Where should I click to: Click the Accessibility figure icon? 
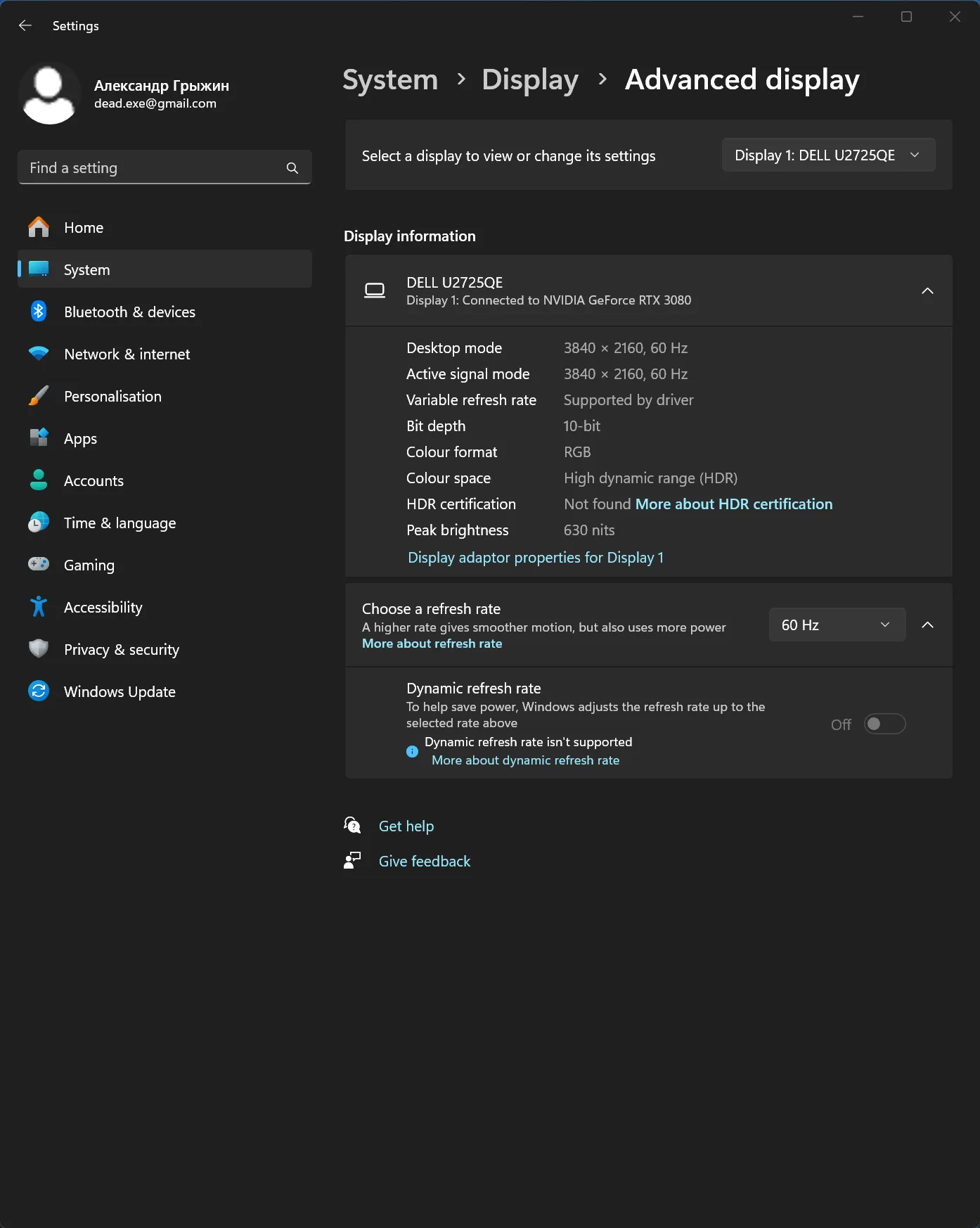(39, 607)
